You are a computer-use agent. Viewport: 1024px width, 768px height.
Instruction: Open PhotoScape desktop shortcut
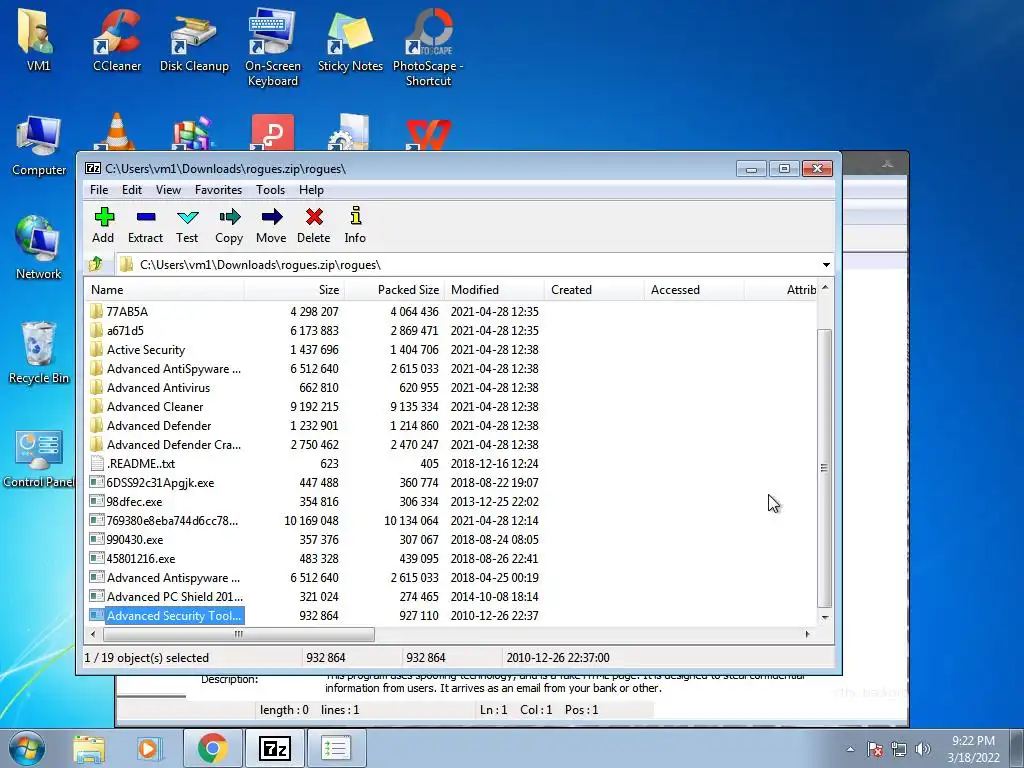[x=428, y=48]
